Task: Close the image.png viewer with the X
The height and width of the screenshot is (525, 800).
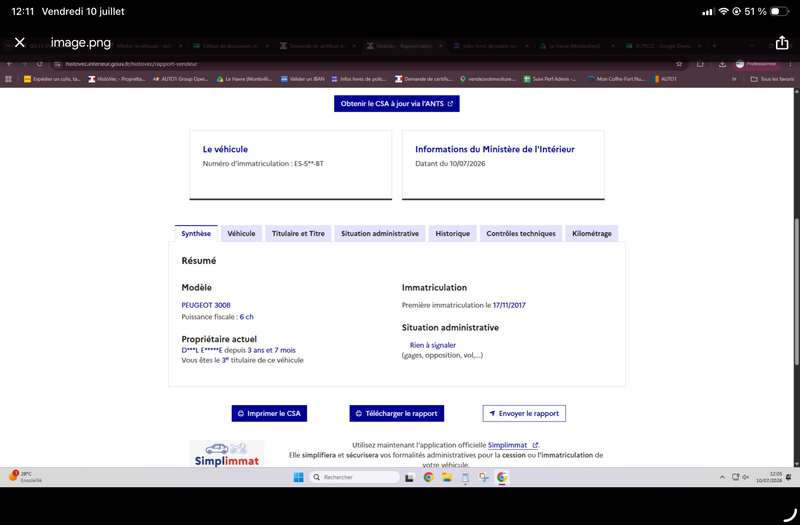Action: [19, 42]
